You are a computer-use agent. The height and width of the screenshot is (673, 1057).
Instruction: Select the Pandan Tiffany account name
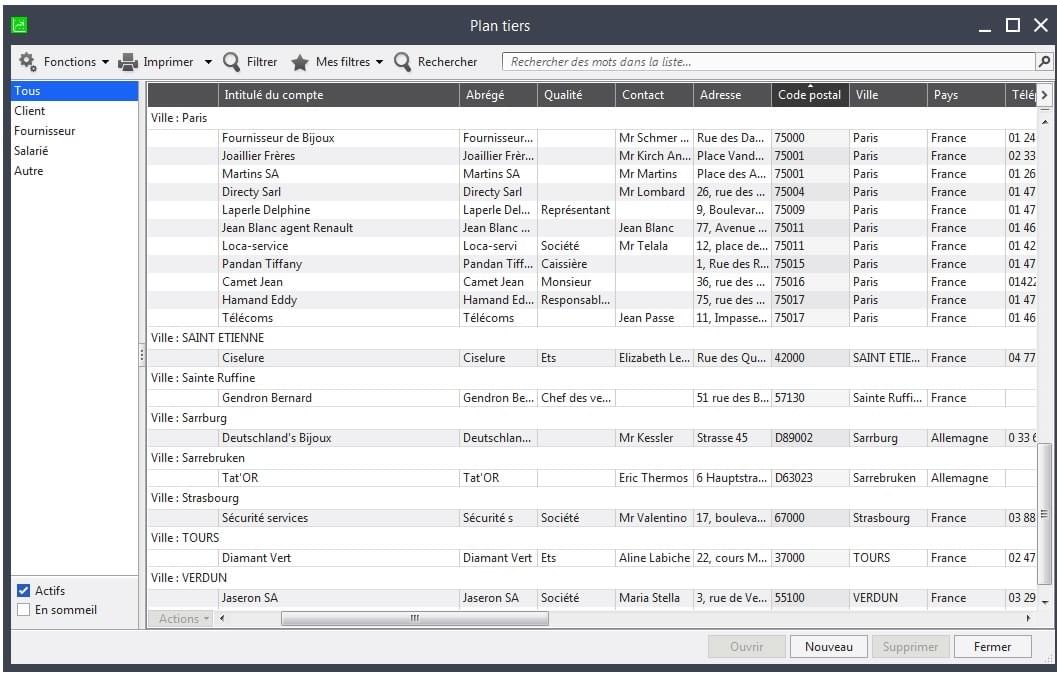[x=262, y=264]
